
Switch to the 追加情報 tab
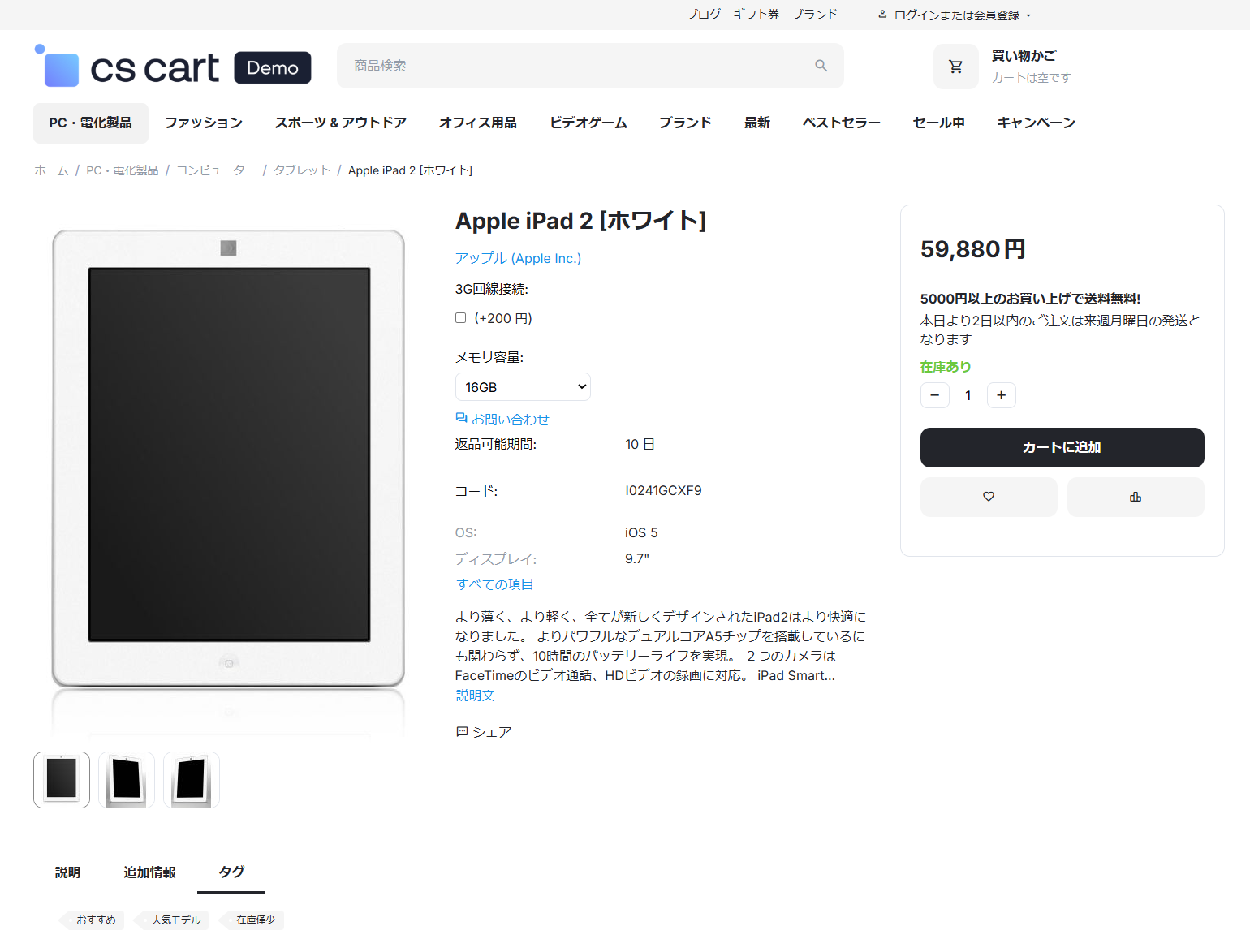(x=149, y=872)
